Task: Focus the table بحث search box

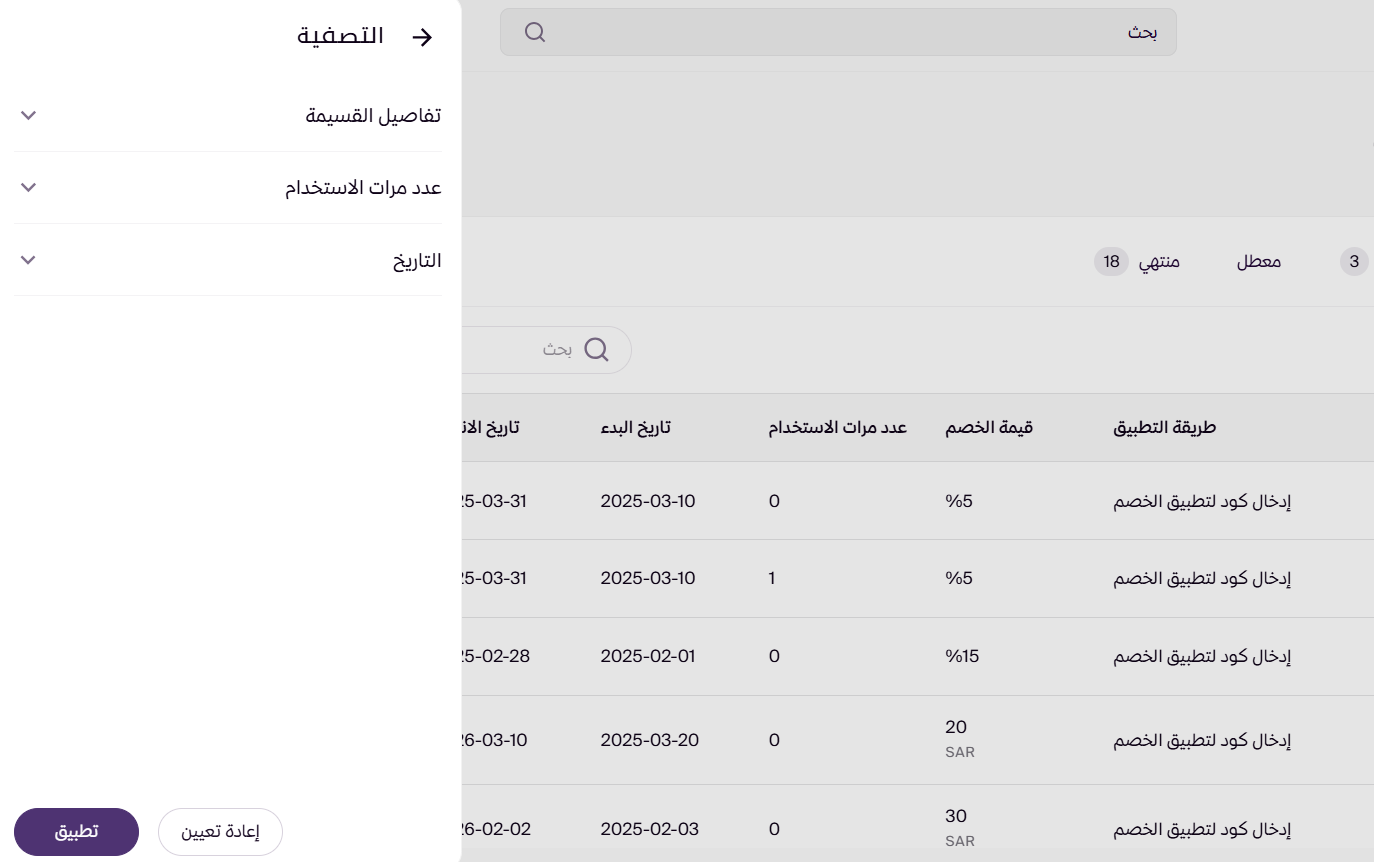Action: [x=546, y=350]
